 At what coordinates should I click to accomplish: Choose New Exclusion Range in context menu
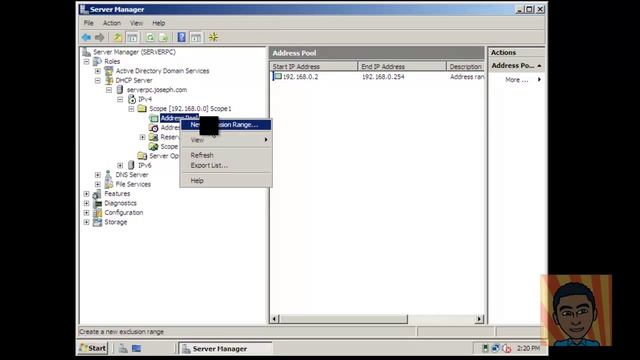[226, 125]
